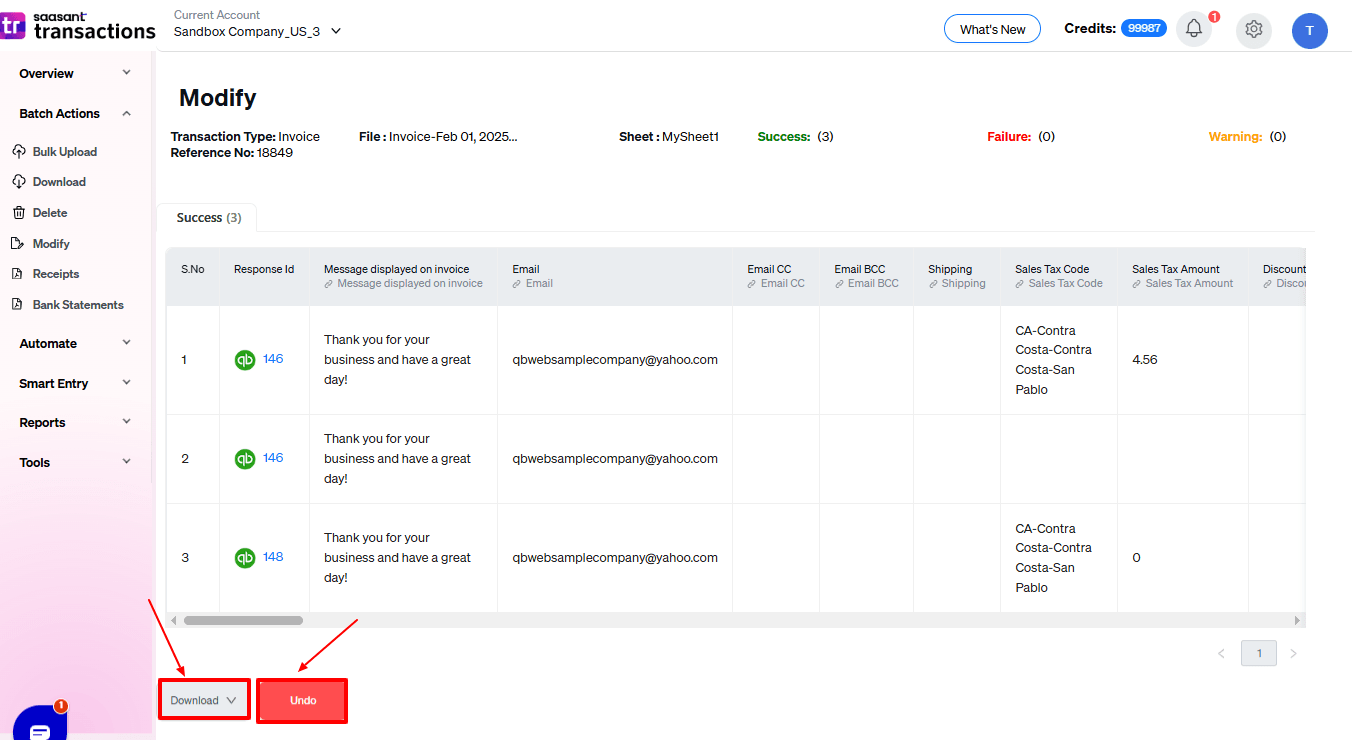Screen dimensions: 1352x740
Task: Click the red Undo button
Action: 302,701
